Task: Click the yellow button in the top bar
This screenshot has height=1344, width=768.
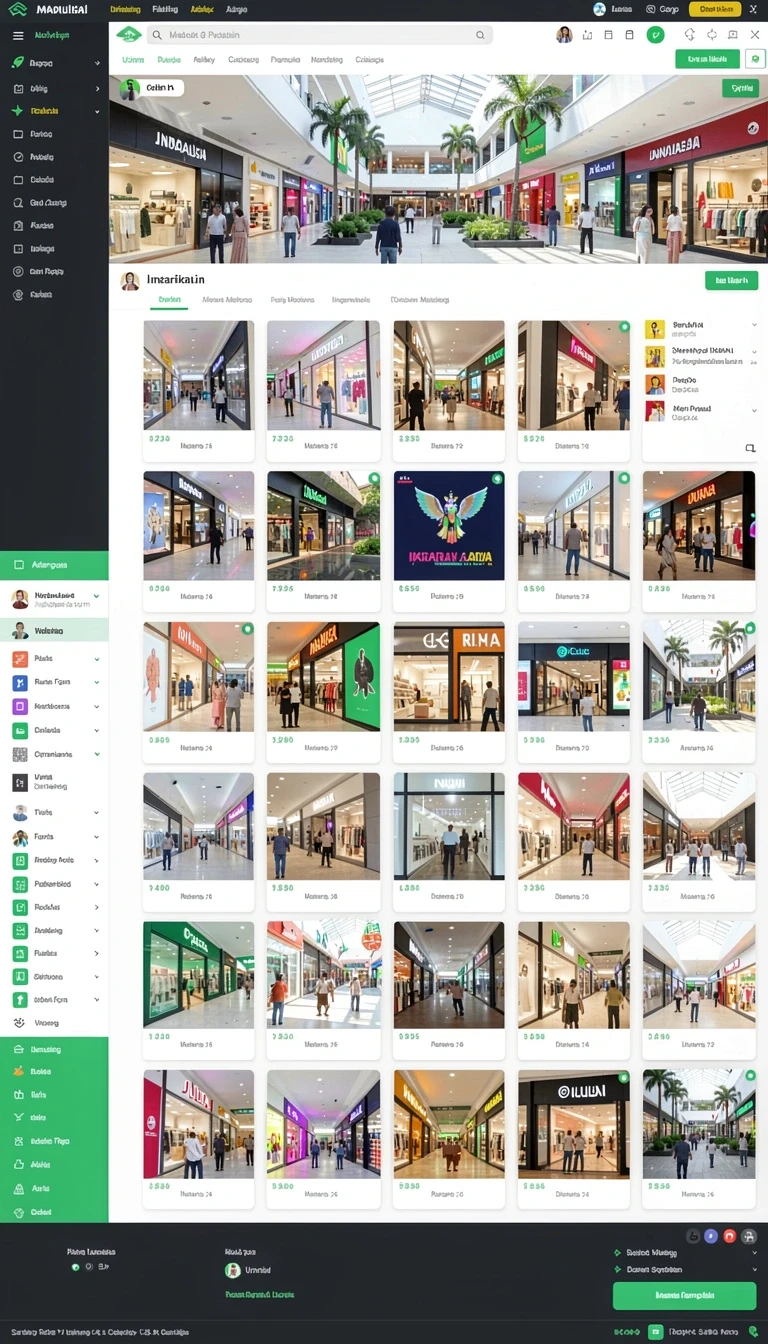Action: coord(715,9)
